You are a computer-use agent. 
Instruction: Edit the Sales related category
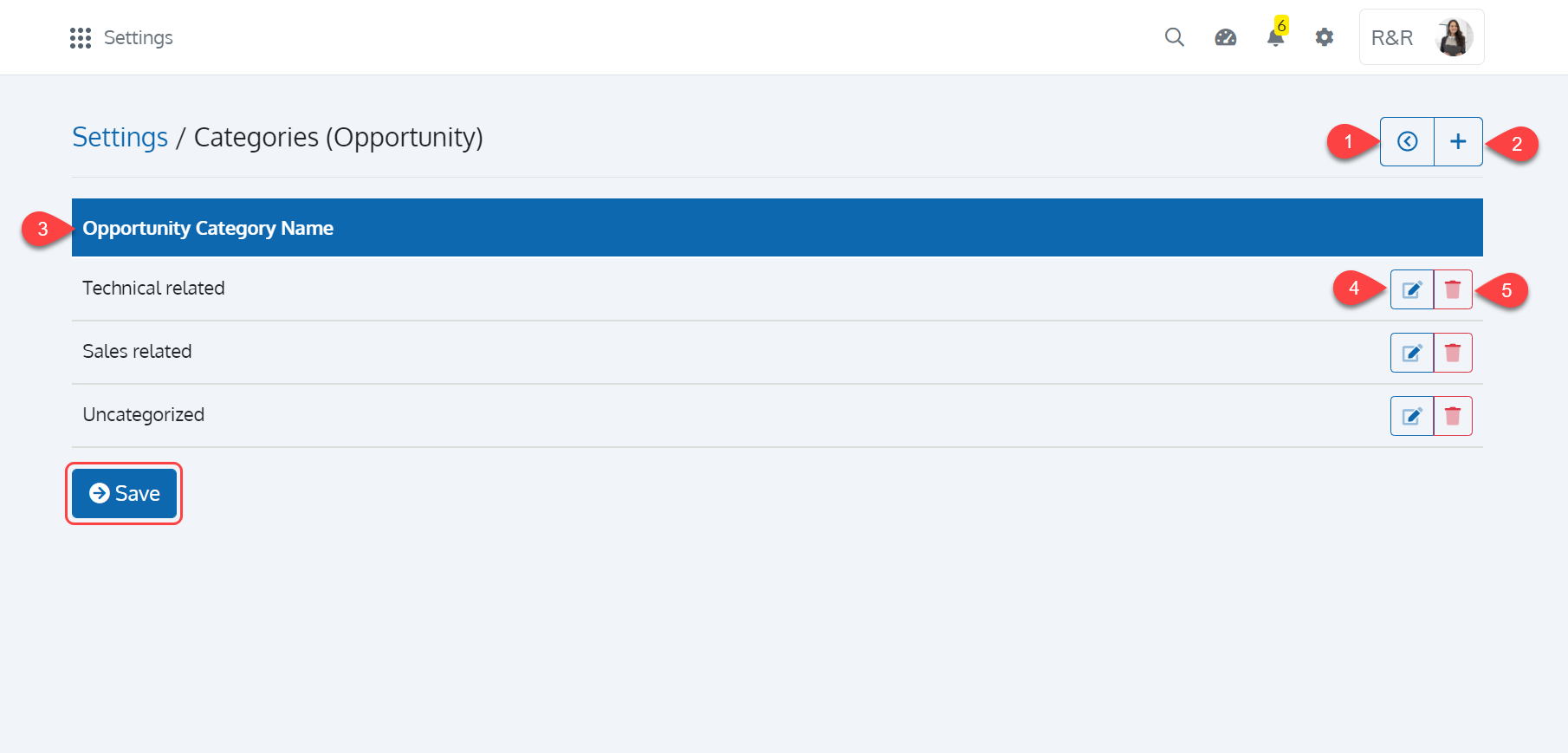(1411, 353)
